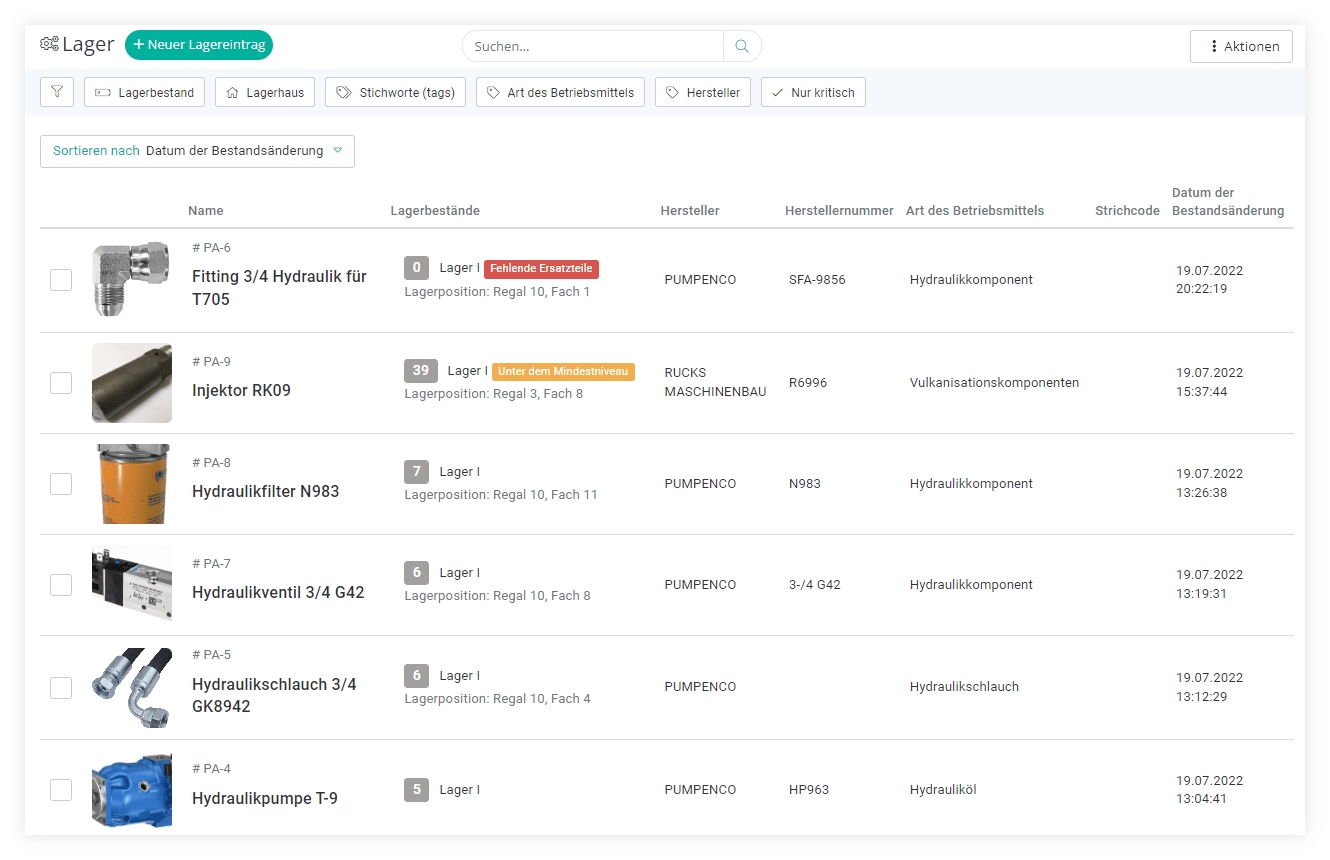The height and width of the screenshot is (860, 1330).
Task: Open the Hydraulikventil 3/4 G42 entry
Action: pyautogui.click(x=278, y=592)
